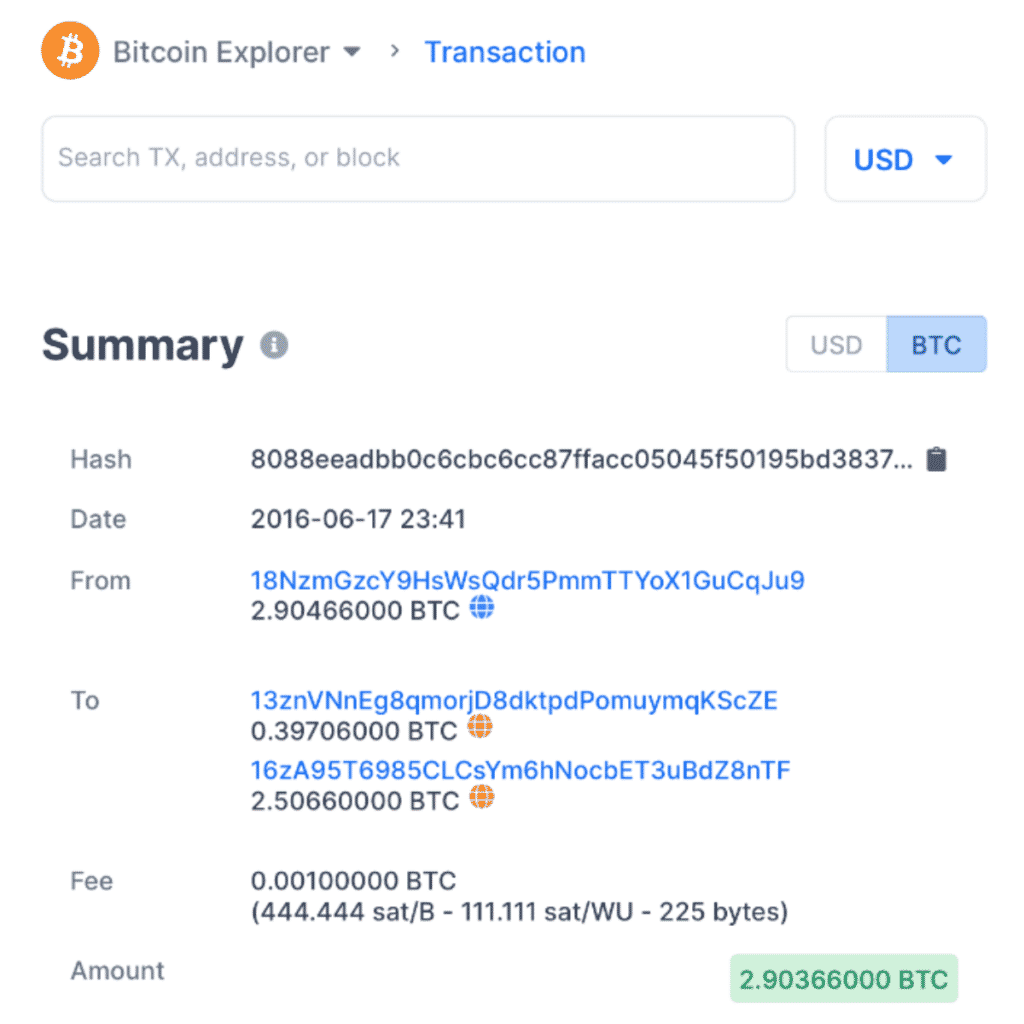Viewport: 1024px width, 1024px height.
Task: Open recipient address 13znVNnEg8qmorjD8dktpdPomuymqKScZE
Action: [513, 700]
